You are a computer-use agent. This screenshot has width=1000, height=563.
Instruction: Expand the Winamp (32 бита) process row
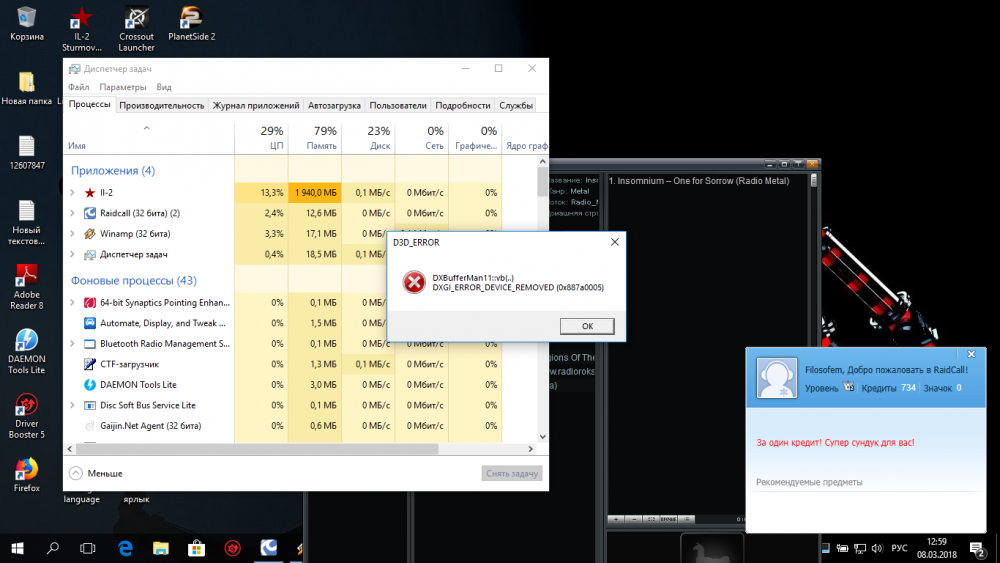(72, 234)
